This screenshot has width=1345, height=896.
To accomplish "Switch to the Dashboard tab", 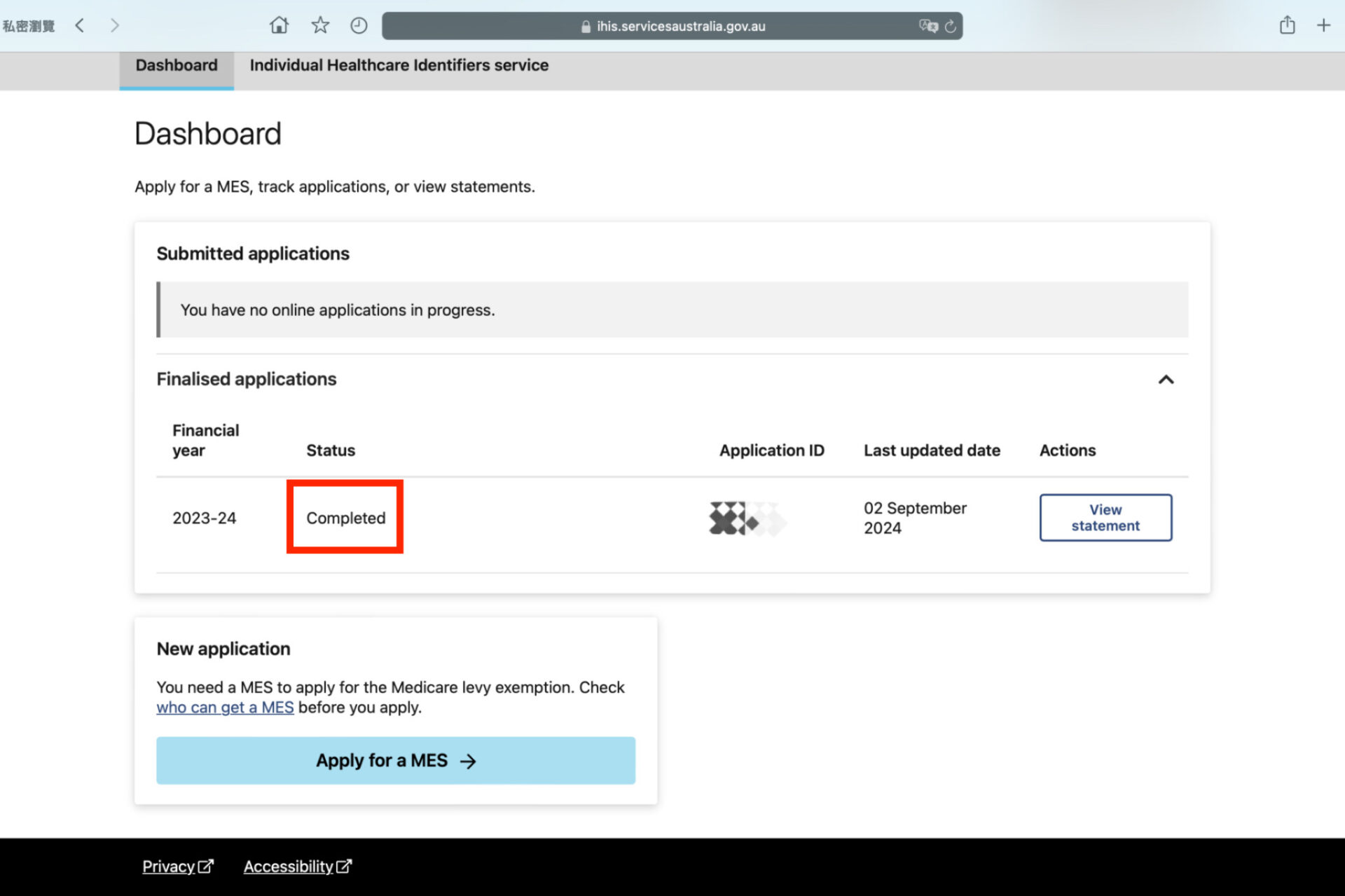I will 177,66.
